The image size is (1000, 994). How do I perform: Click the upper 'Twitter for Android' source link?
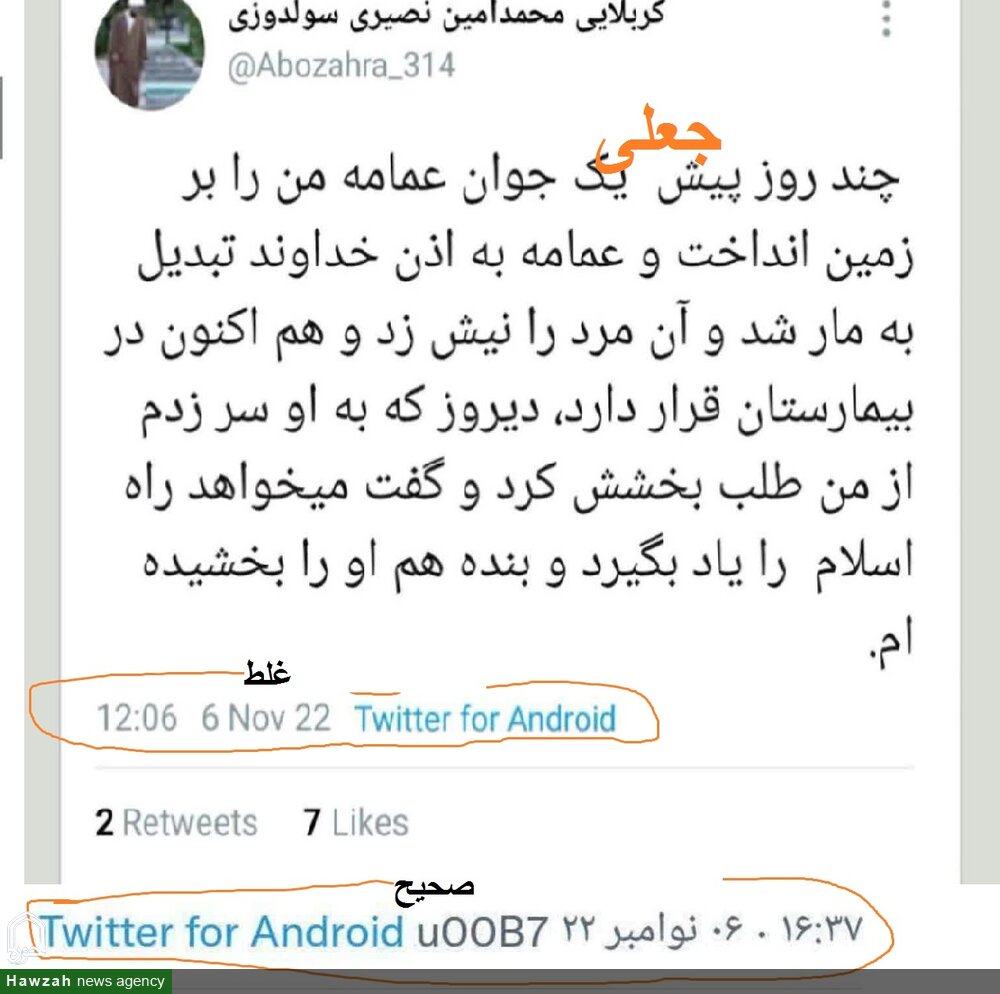pyautogui.click(x=485, y=719)
